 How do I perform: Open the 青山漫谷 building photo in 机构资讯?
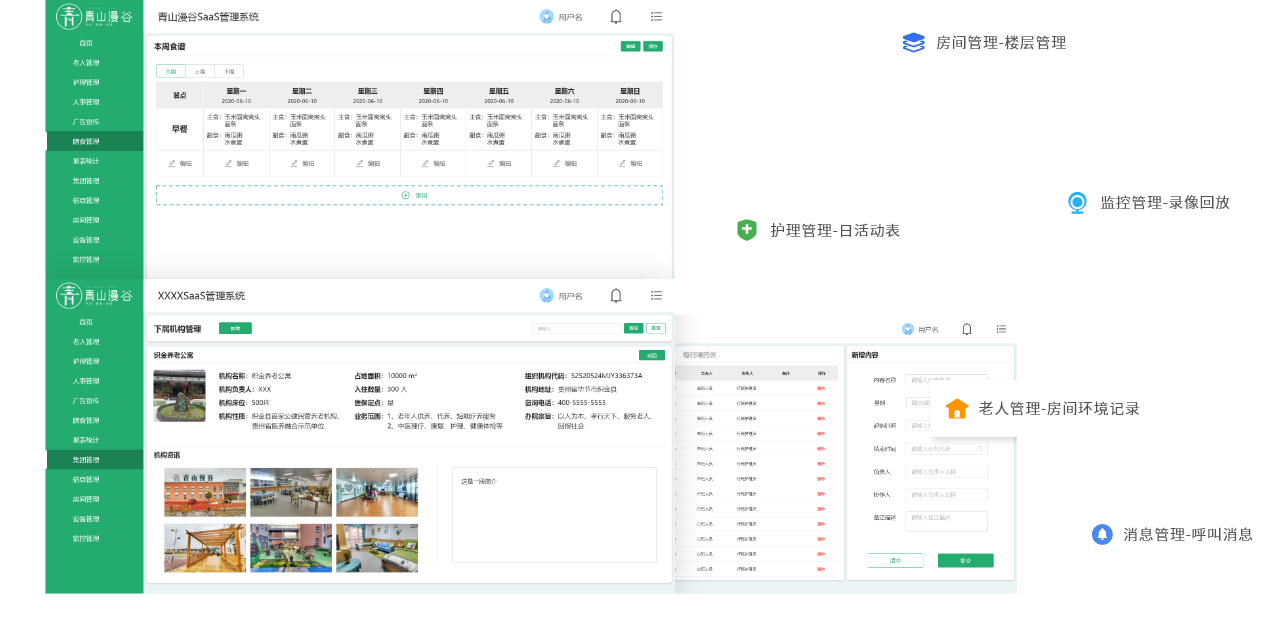point(205,492)
